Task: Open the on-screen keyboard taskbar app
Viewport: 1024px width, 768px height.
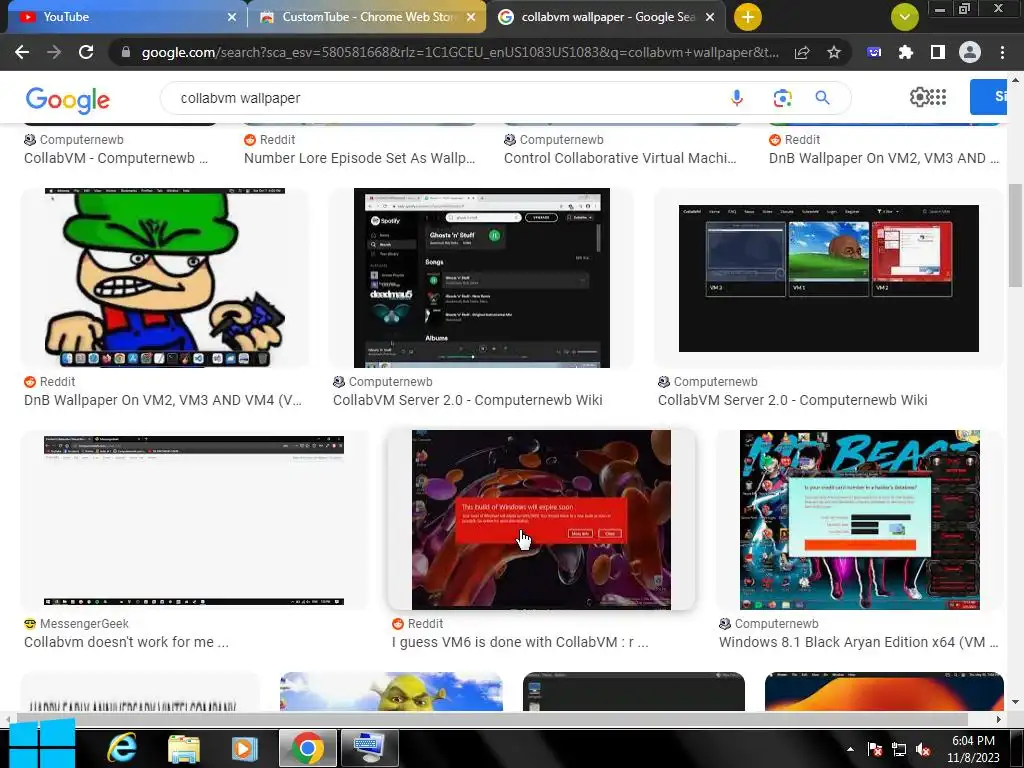Action: (370, 748)
